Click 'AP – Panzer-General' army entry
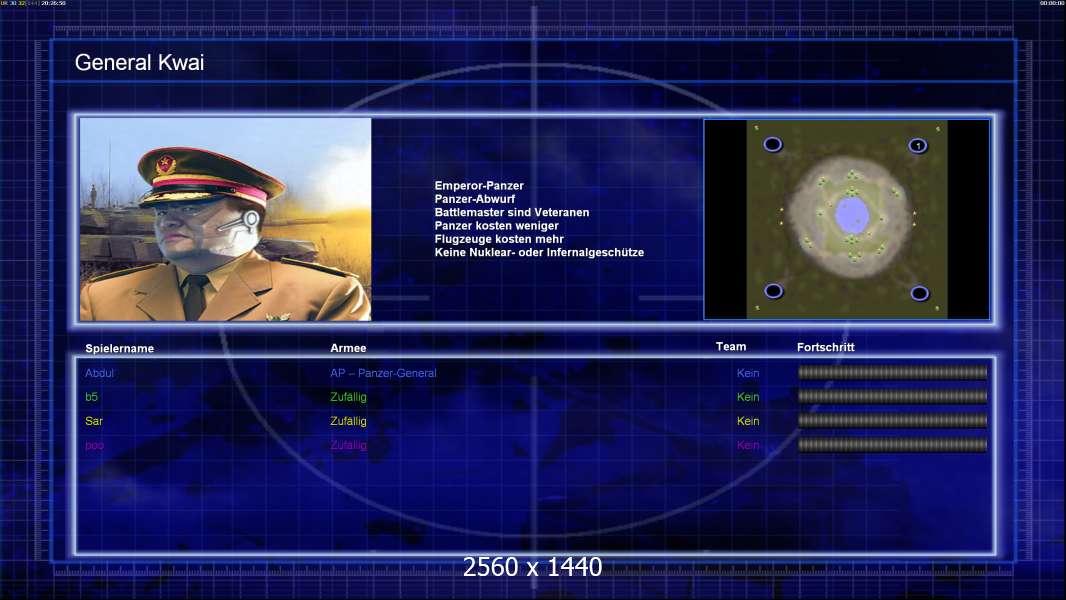Image resolution: width=1066 pixels, height=600 pixels. (383, 373)
